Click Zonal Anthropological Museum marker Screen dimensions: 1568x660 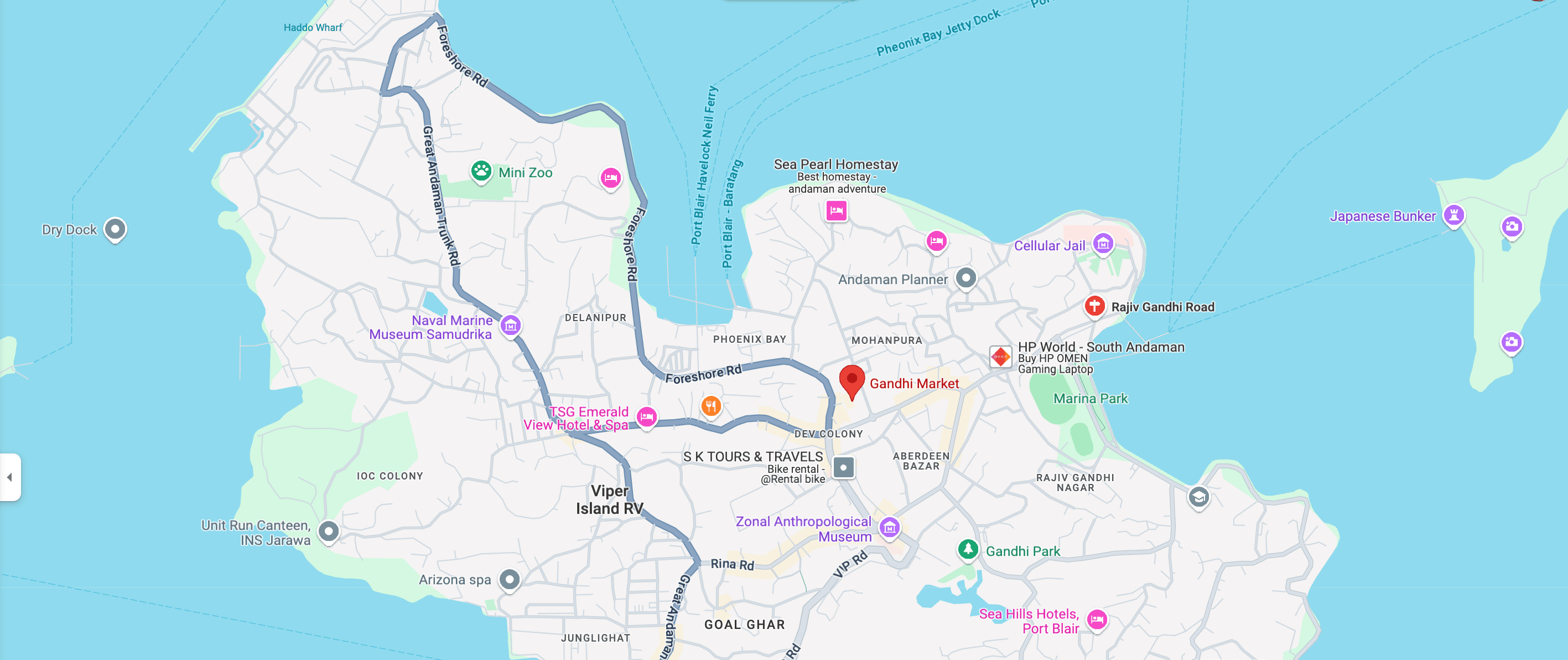click(x=889, y=528)
